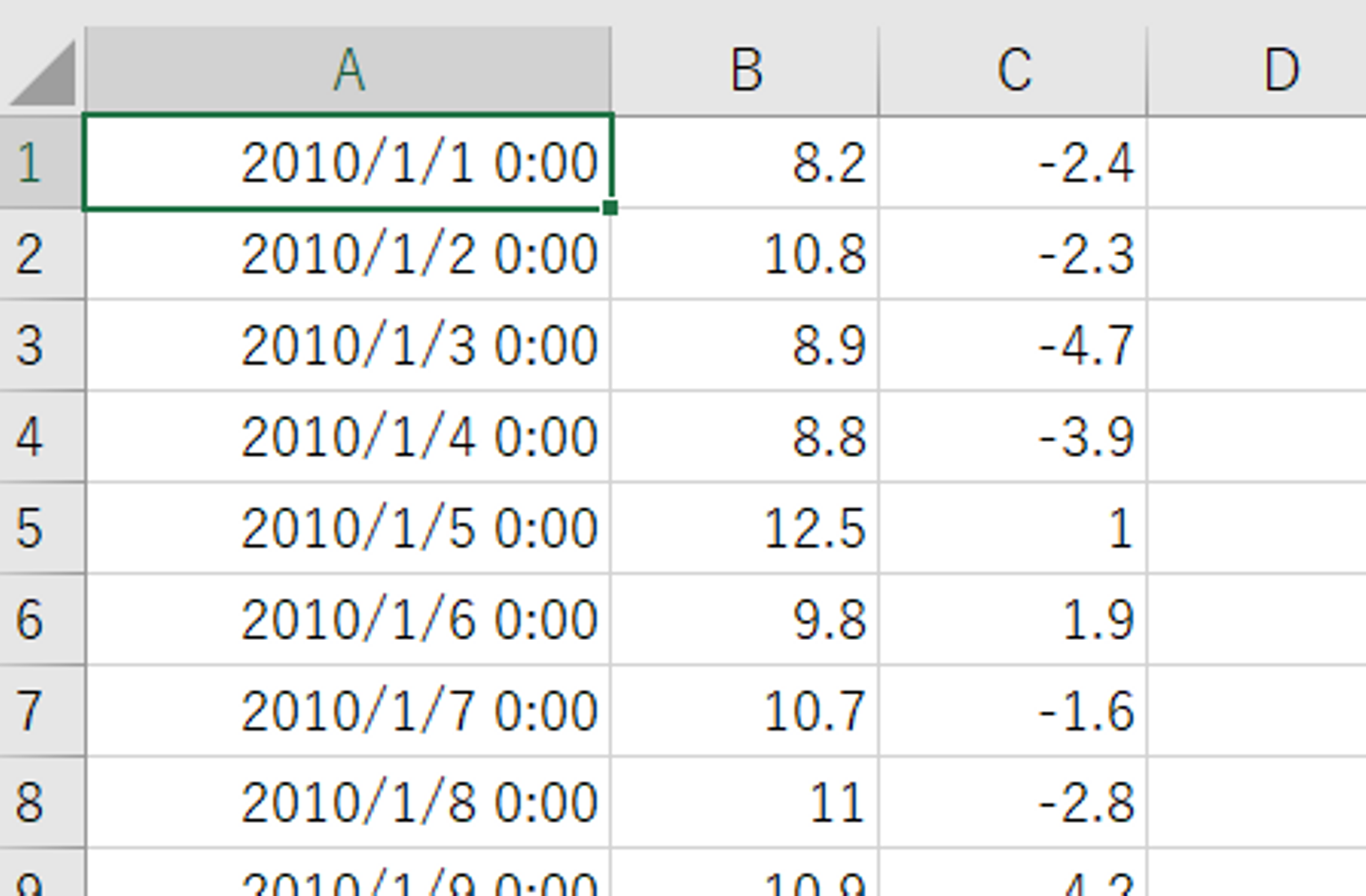The image size is (1366, 896).
Task: Select row 8 header
Action: coord(30,802)
